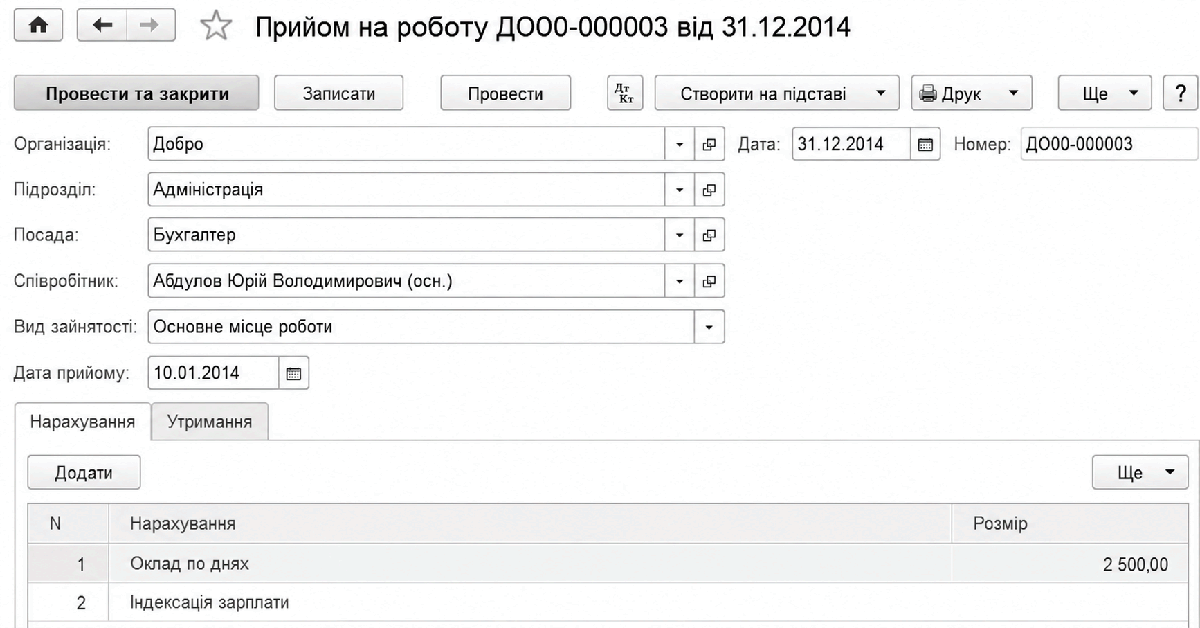1200x628 pixels.
Task: Click Провести та закрити button
Action: coord(137,94)
